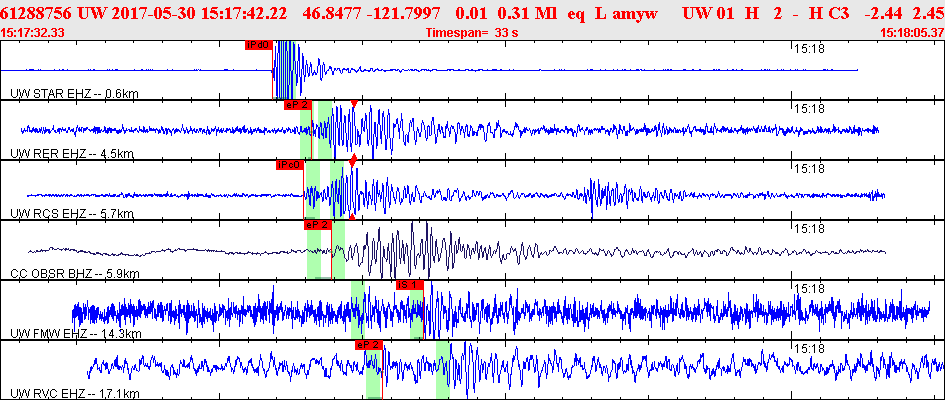Click the red triangle marker on RER trace
The image size is (945, 400).
[x=354, y=104]
